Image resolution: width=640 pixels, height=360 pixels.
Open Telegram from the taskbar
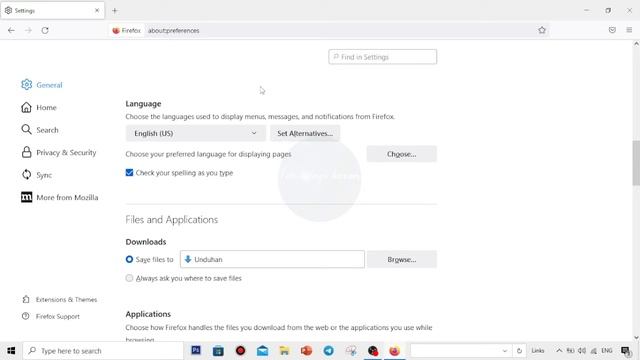pos(329,351)
